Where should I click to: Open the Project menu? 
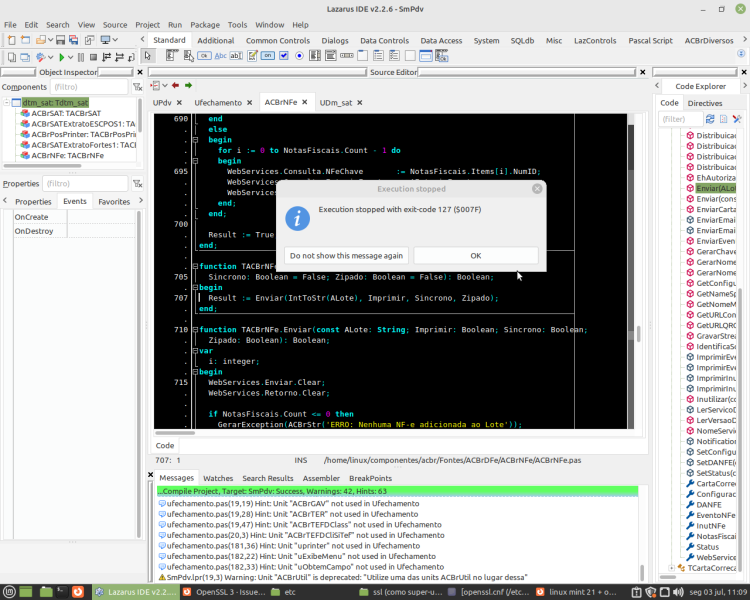point(147,25)
